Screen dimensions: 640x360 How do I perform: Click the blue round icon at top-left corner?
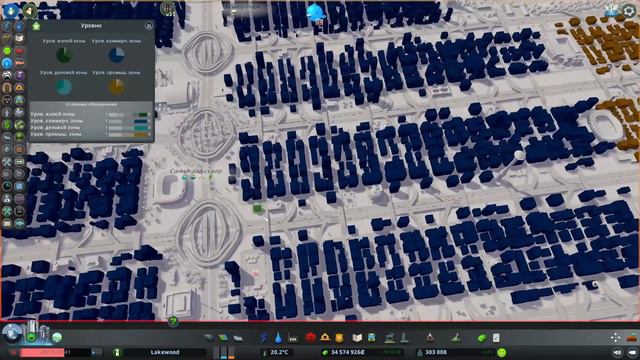tap(11, 10)
